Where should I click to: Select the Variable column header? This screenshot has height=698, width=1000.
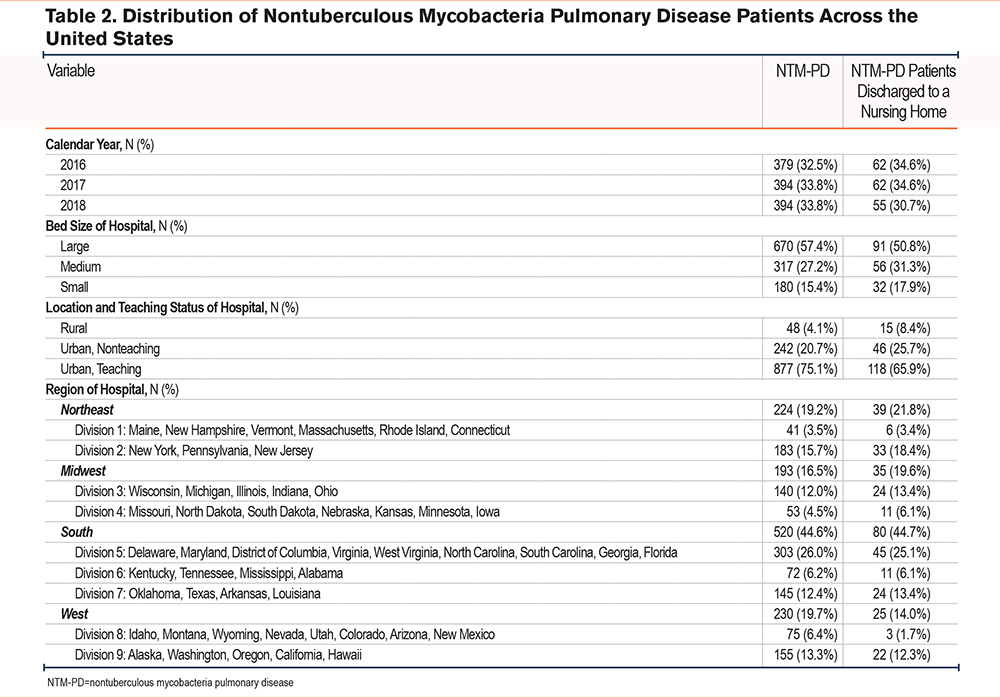[x=71, y=70]
